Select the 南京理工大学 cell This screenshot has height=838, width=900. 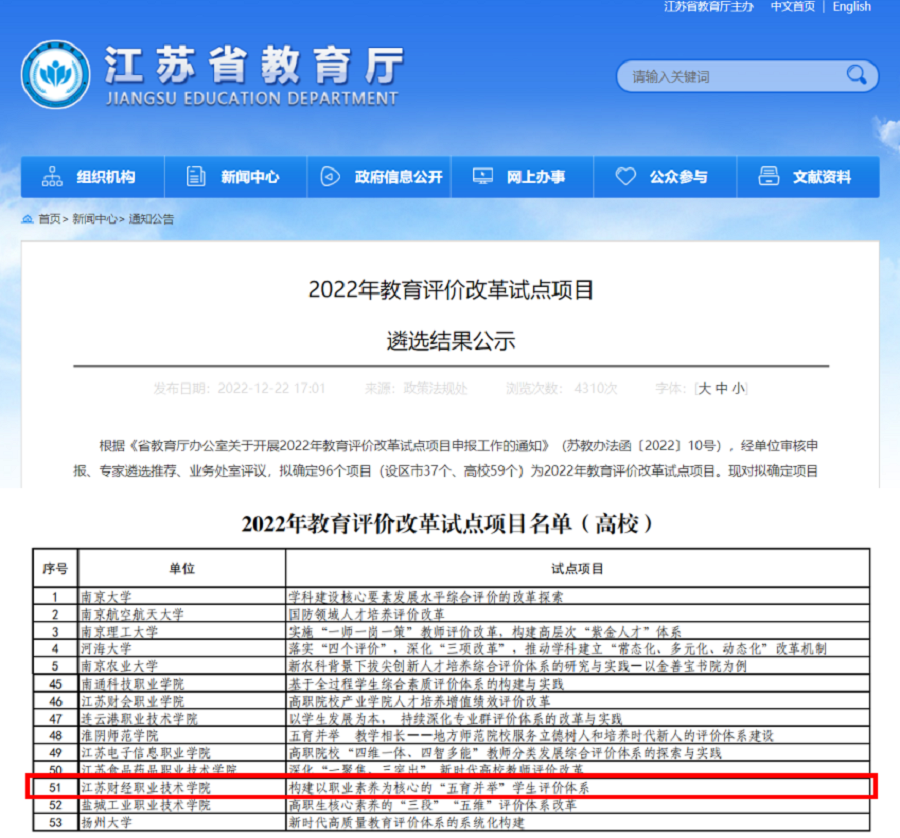[x=182, y=631]
